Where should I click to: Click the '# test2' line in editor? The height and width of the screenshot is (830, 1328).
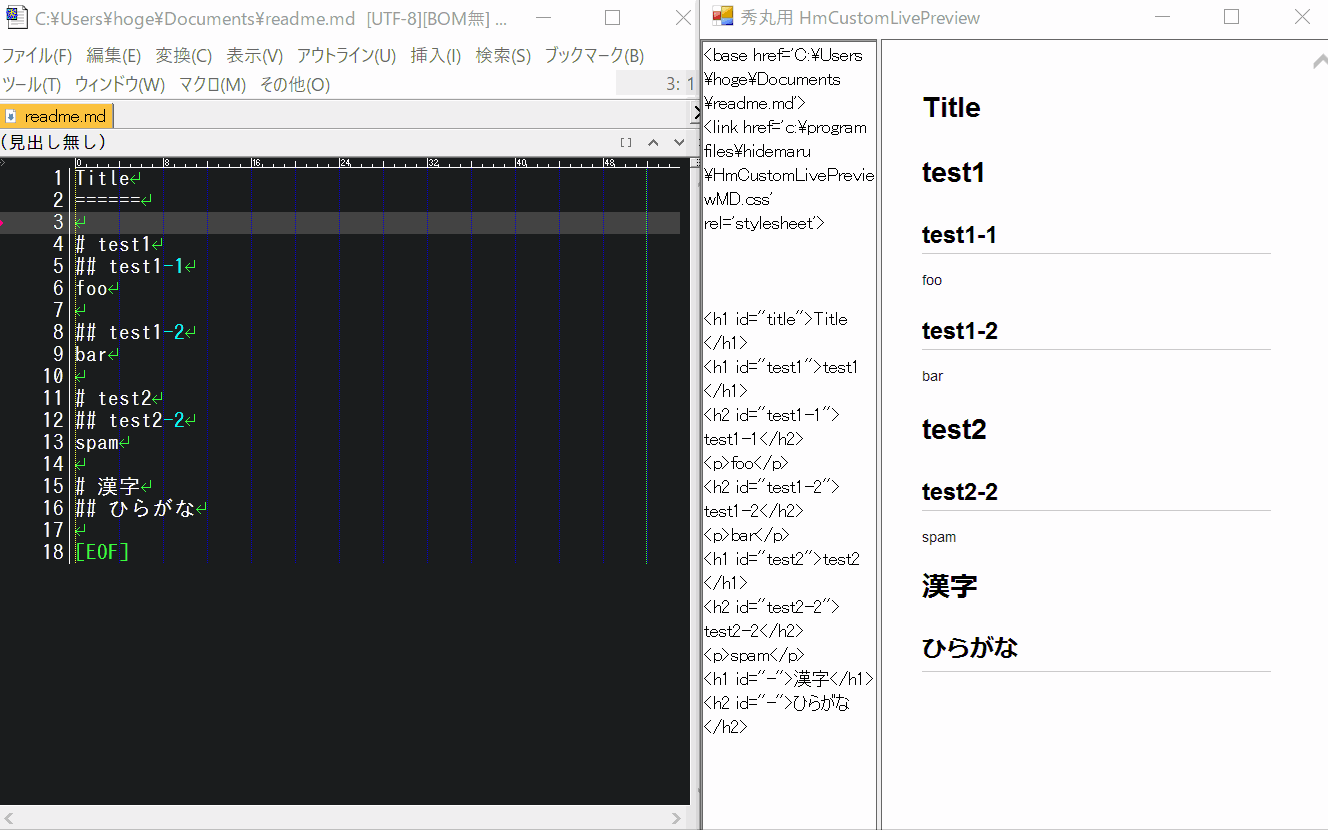tap(113, 399)
